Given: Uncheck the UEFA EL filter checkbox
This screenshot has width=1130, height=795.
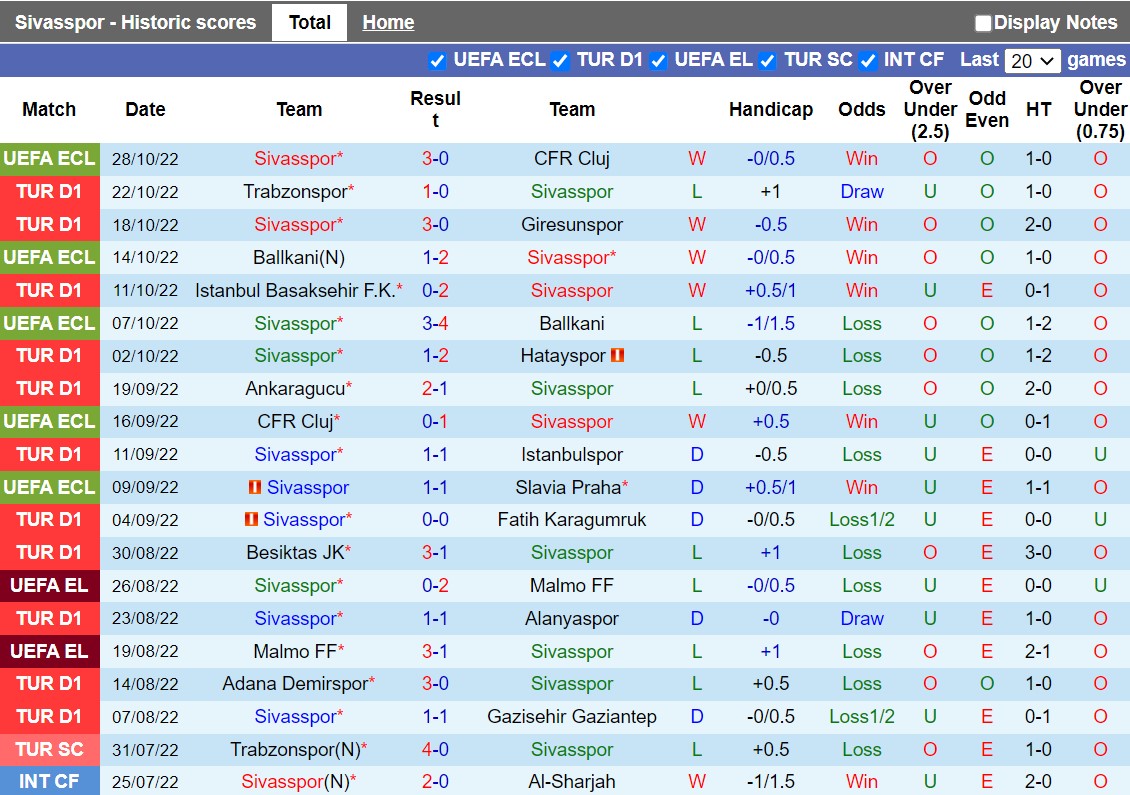Looking at the screenshot, I should [x=658, y=61].
